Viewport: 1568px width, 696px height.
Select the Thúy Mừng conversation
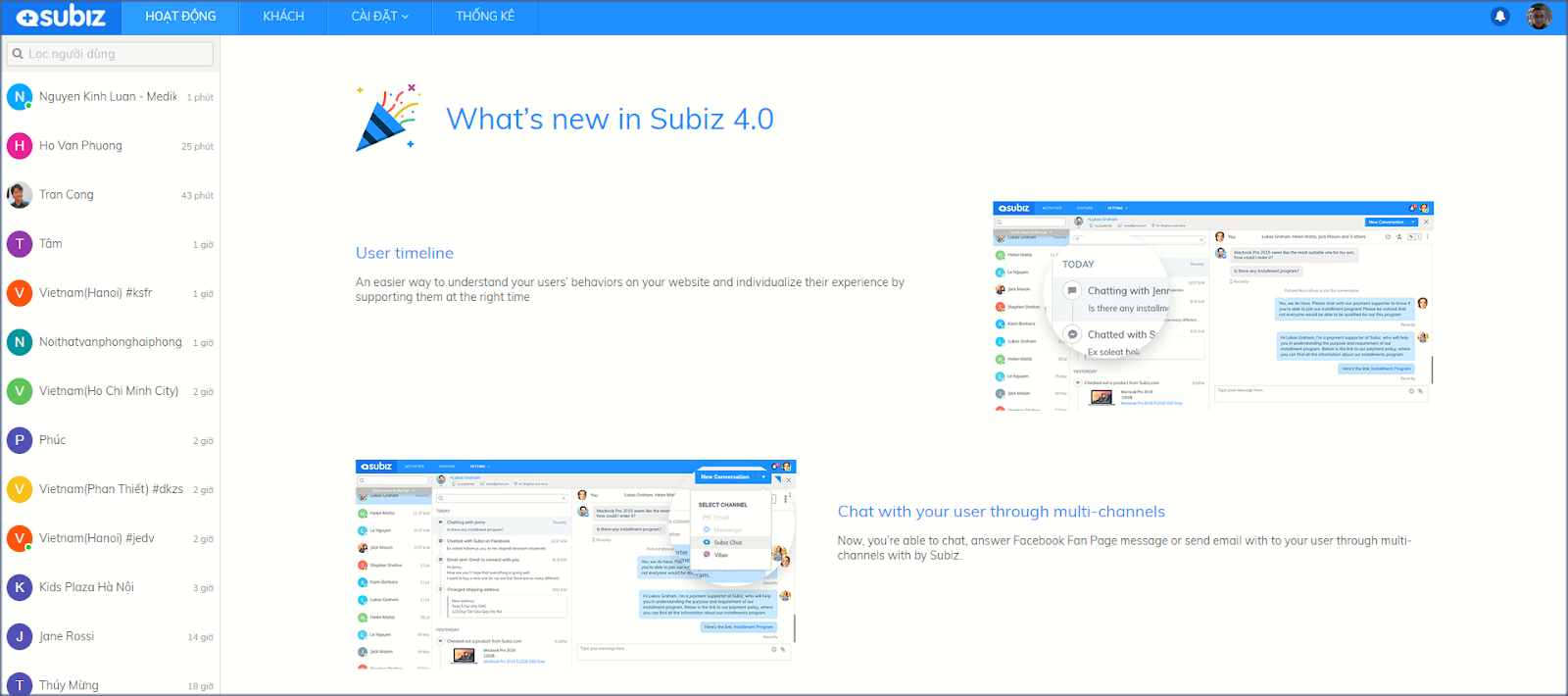[x=110, y=679]
